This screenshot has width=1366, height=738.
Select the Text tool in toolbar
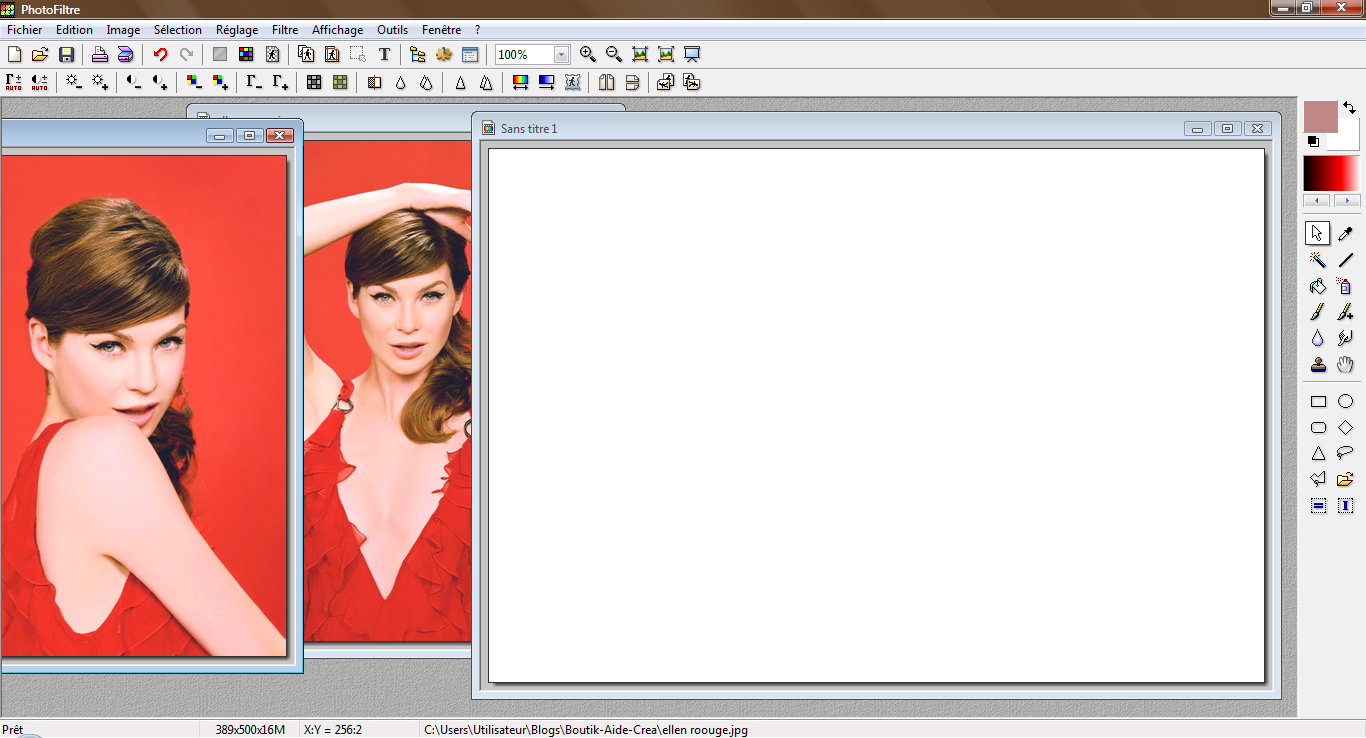click(384, 55)
